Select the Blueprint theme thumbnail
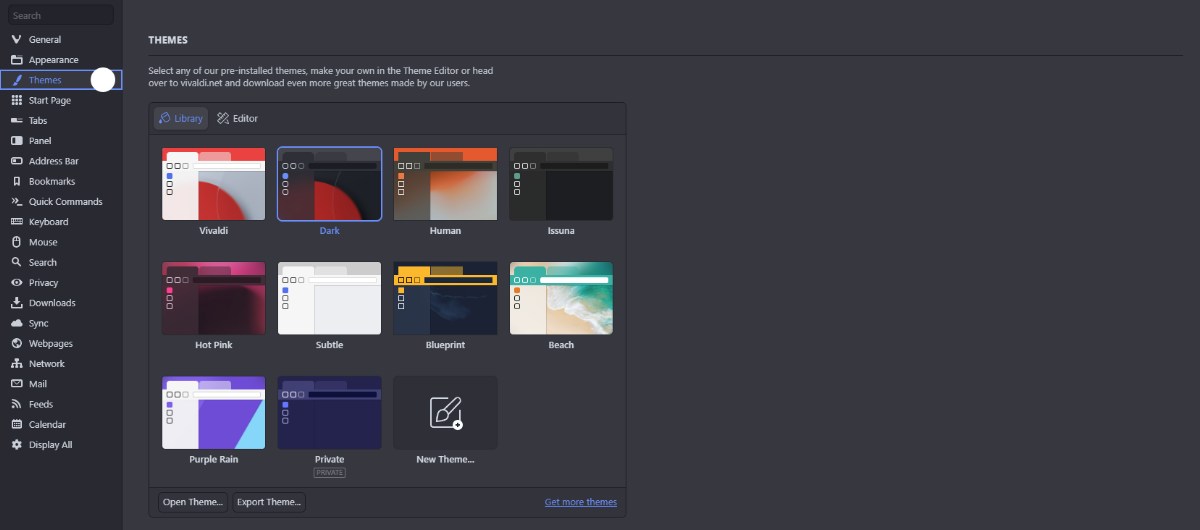 click(445, 298)
